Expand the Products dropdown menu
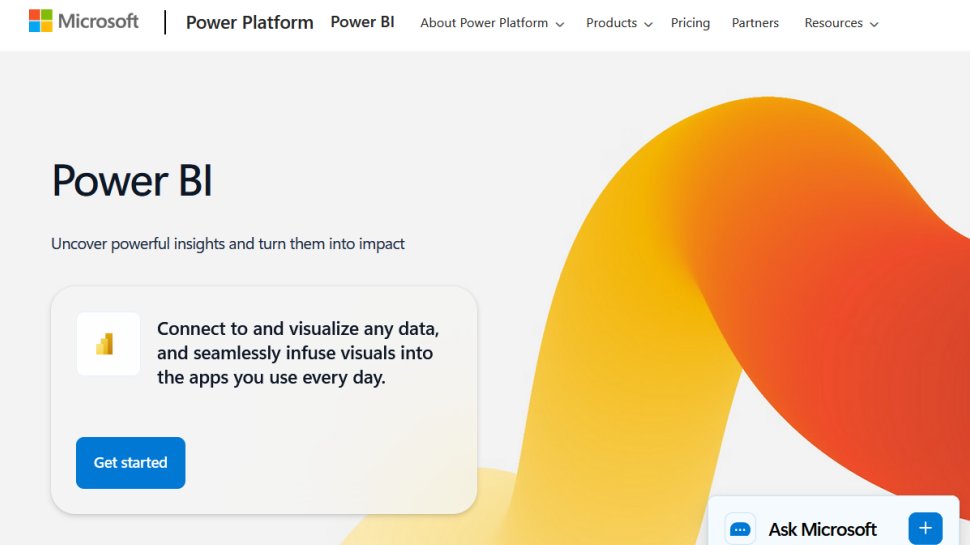 pyautogui.click(x=619, y=23)
